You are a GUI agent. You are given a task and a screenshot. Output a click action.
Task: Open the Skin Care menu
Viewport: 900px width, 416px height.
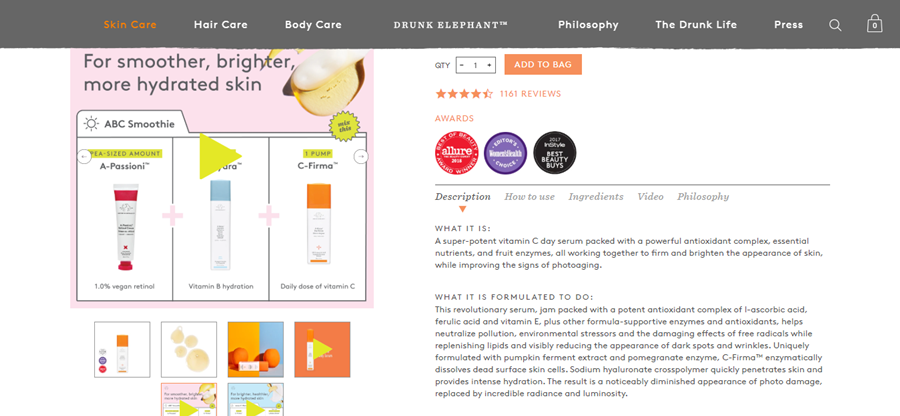130,25
